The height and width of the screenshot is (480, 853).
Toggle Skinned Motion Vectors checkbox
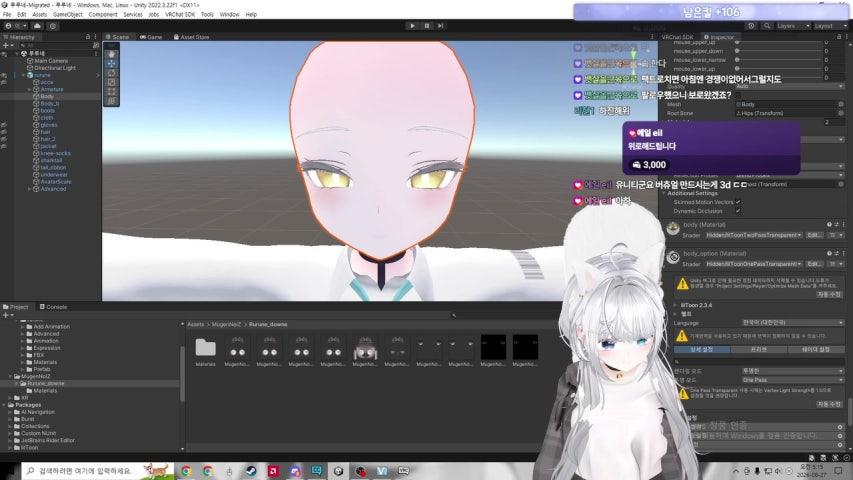738,202
